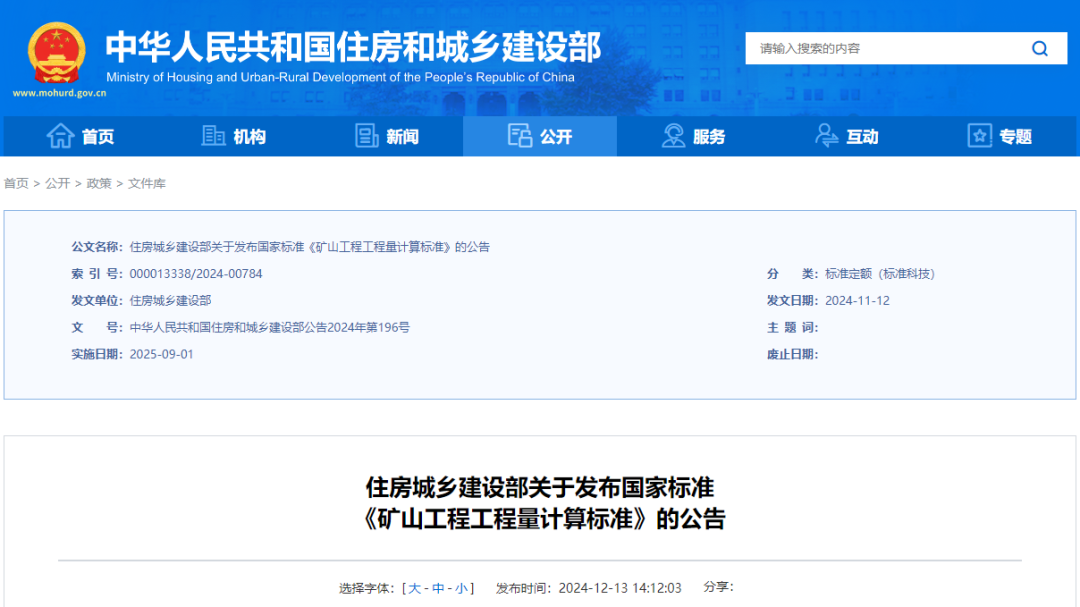This screenshot has height=607, width=1080.
Task: Click the 矿山工程工程量计算标准 announcement title
Action: point(540,500)
